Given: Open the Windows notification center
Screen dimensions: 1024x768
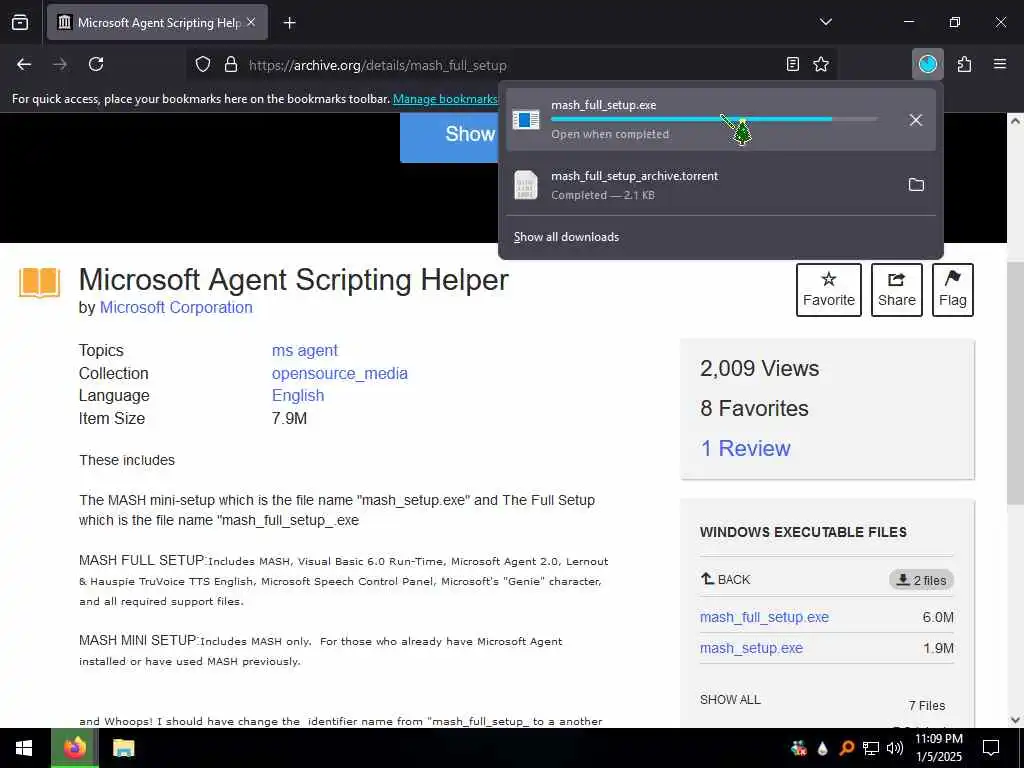Looking at the screenshot, I should [x=991, y=748].
